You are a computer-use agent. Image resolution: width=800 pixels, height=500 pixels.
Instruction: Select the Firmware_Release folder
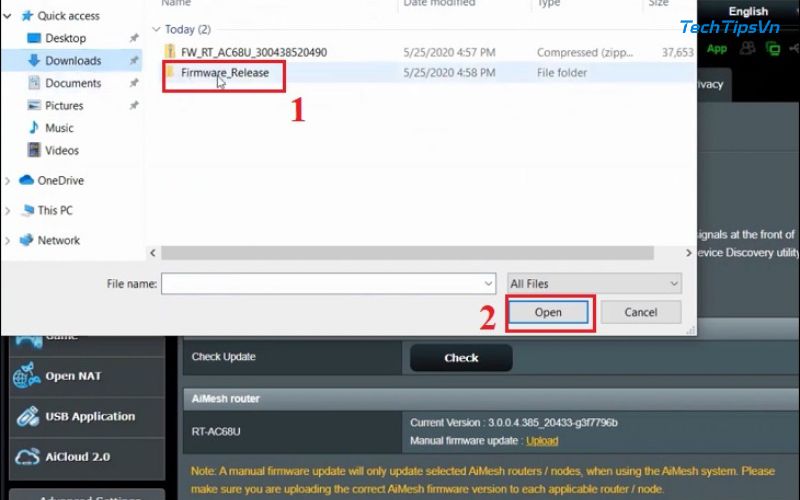224,73
